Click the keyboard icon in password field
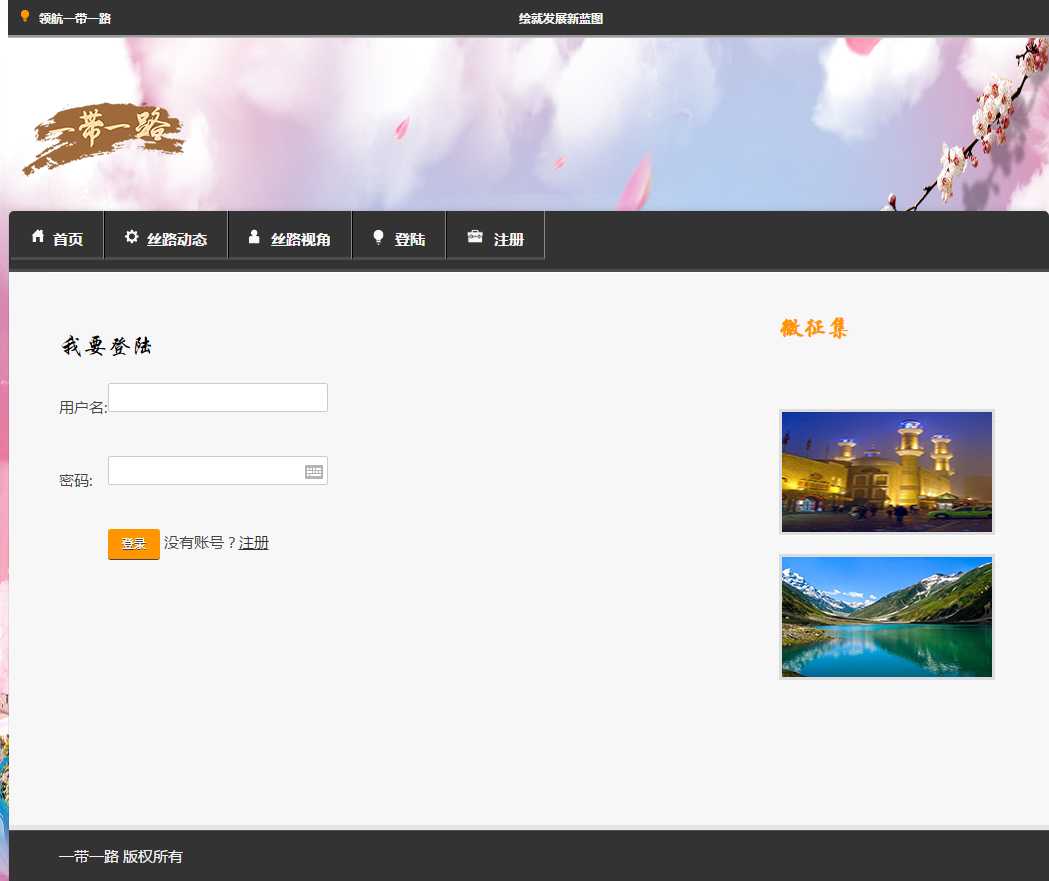The width and height of the screenshot is (1049, 881). [314, 472]
